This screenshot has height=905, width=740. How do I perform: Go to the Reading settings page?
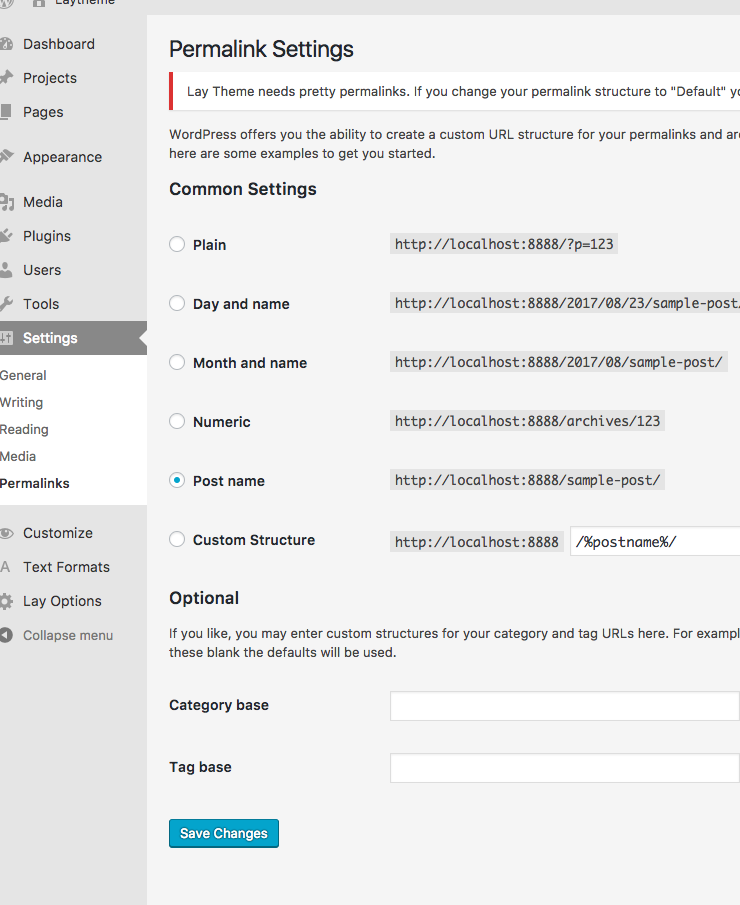click(25, 429)
